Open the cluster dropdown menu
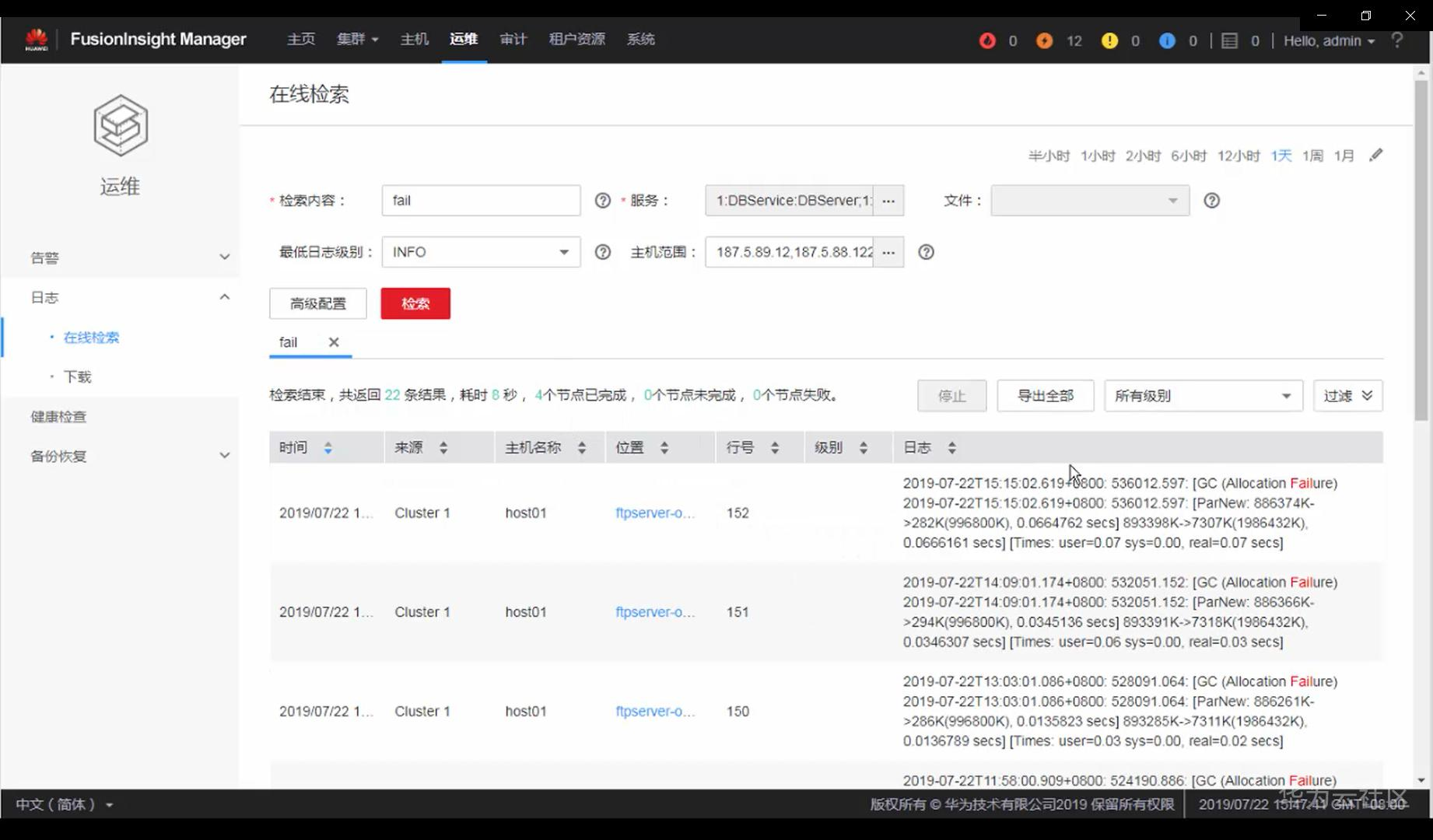This screenshot has height=840, width=1433. point(358,40)
